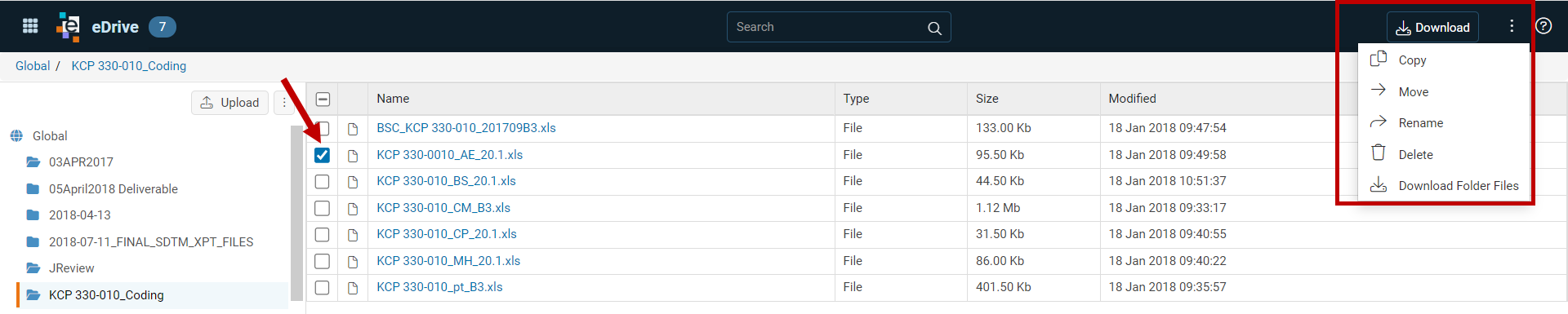Click file icon for BSC_KCP 330-010_201709B3.xls
The width and height of the screenshot is (1568, 314).
(x=353, y=129)
